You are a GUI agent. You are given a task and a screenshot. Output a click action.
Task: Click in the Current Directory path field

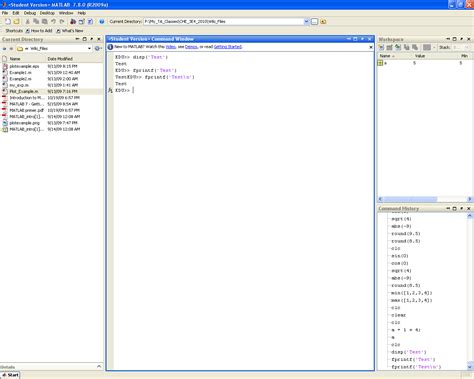(224, 21)
